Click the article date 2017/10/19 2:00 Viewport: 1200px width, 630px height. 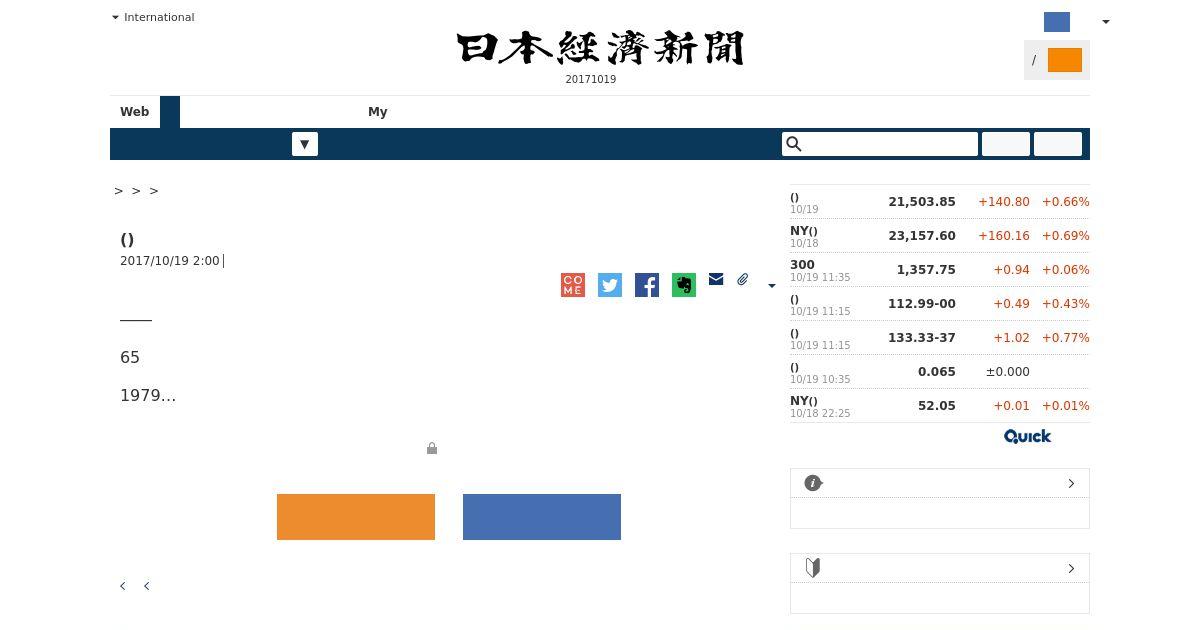[x=169, y=261]
